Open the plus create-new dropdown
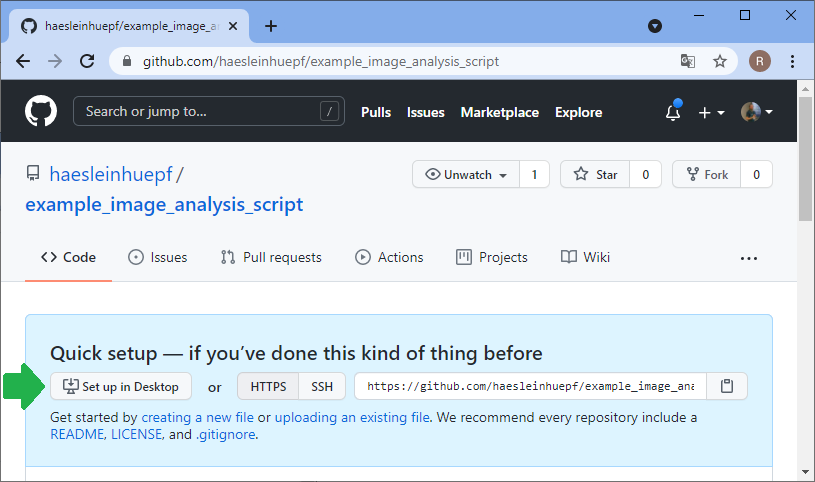 pos(711,113)
